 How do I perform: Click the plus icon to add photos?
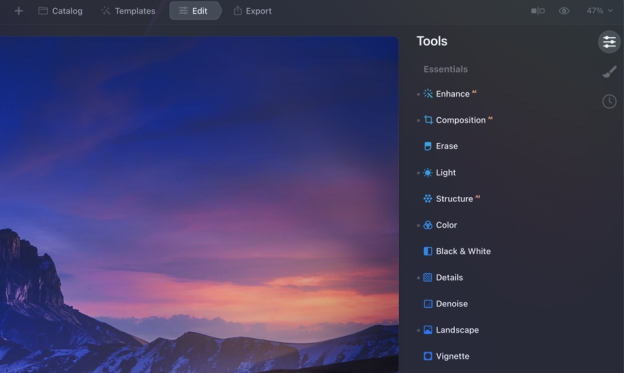pos(18,11)
